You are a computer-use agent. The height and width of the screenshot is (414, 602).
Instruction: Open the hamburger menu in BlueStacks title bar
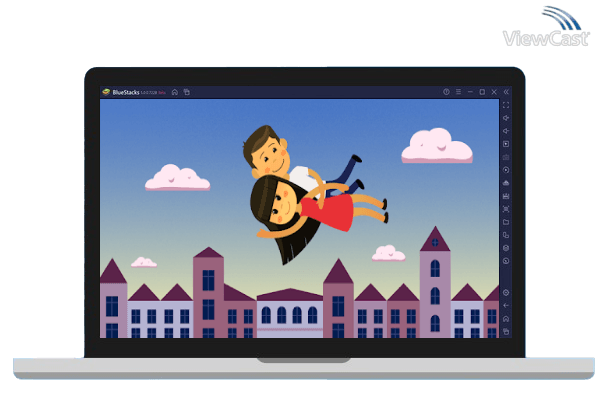tap(458, 92)
